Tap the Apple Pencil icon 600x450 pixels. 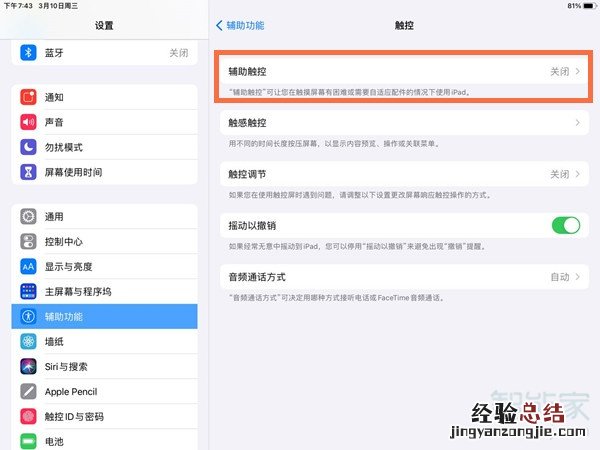28,391
